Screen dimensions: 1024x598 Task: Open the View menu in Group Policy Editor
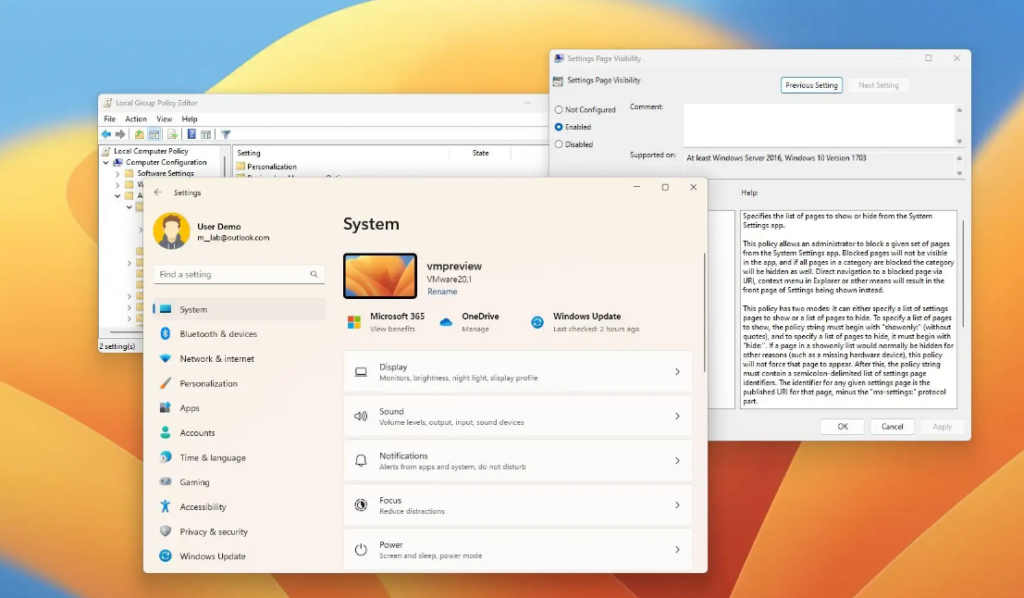pos(164,119)
